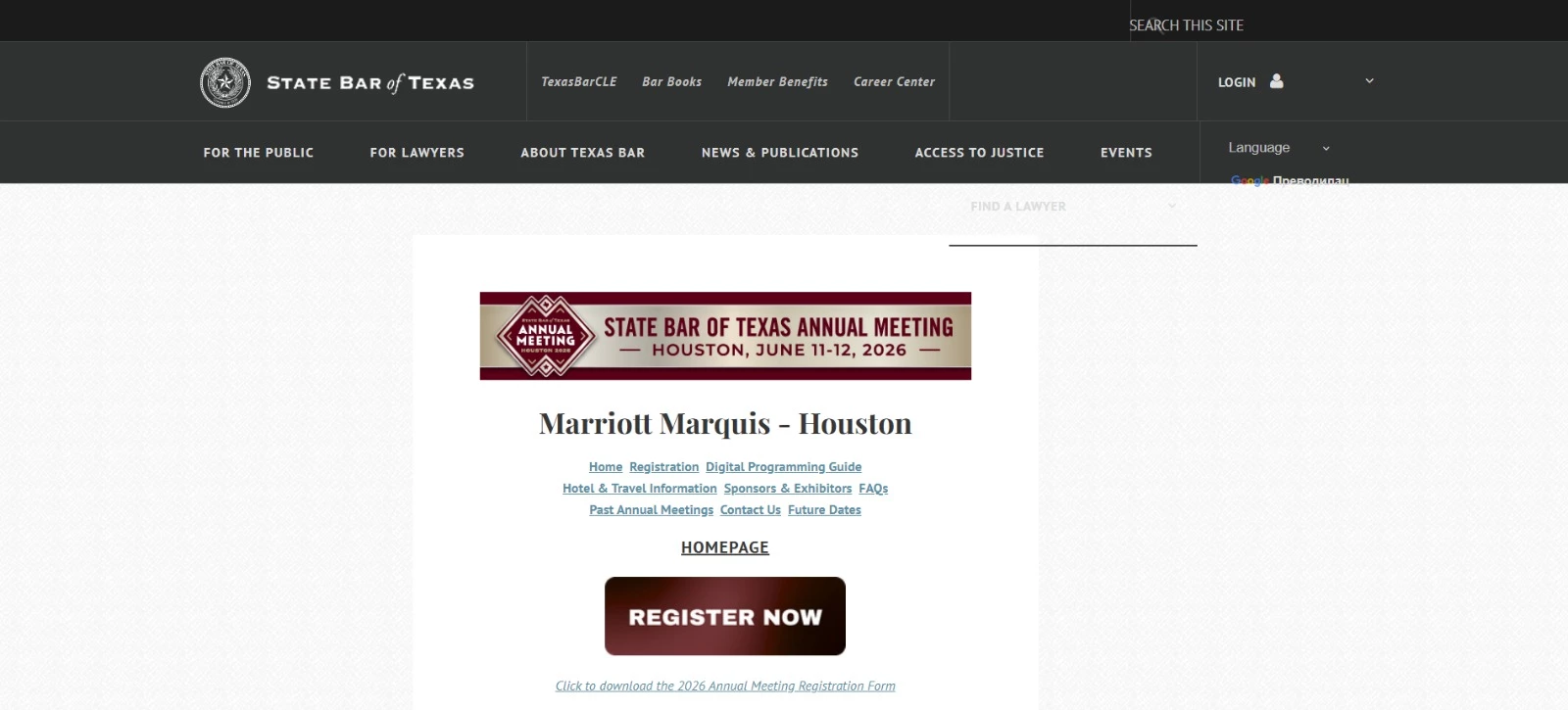Open the Language dropdown
Viewport: 1568px width, 710px height.
(x=1279, y=148)
